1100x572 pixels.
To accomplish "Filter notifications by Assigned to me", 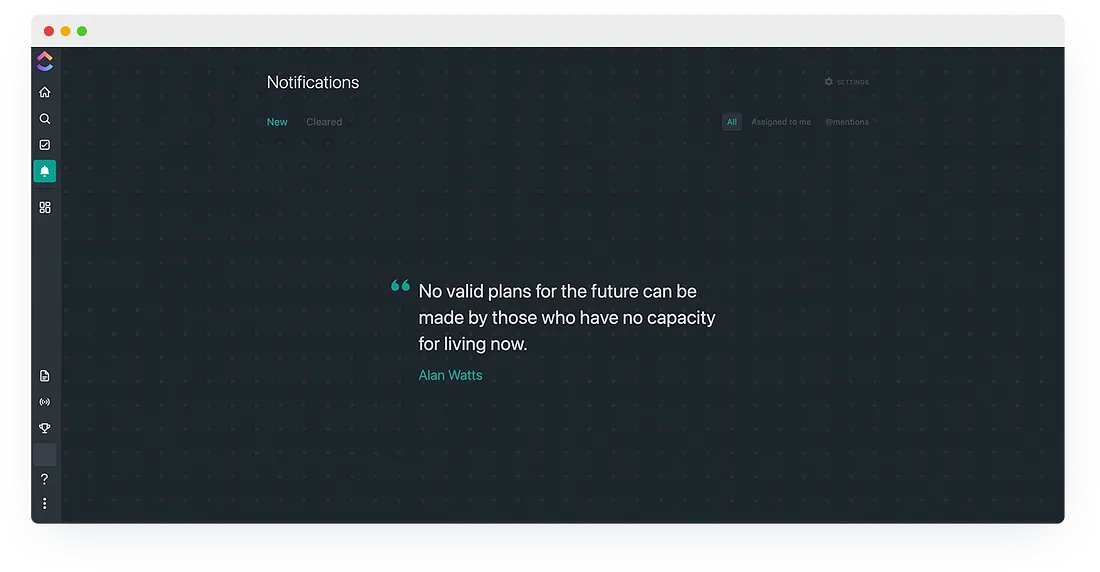I will (781, 122).
